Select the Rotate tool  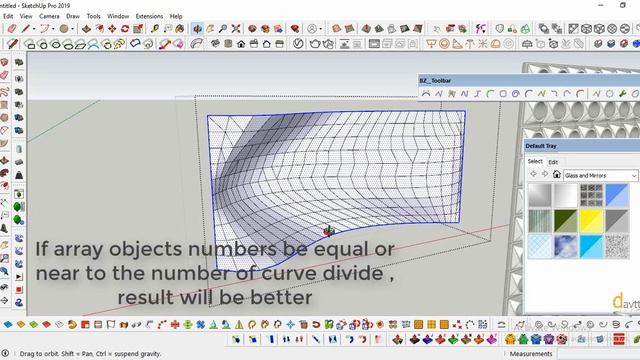(125, 29)
